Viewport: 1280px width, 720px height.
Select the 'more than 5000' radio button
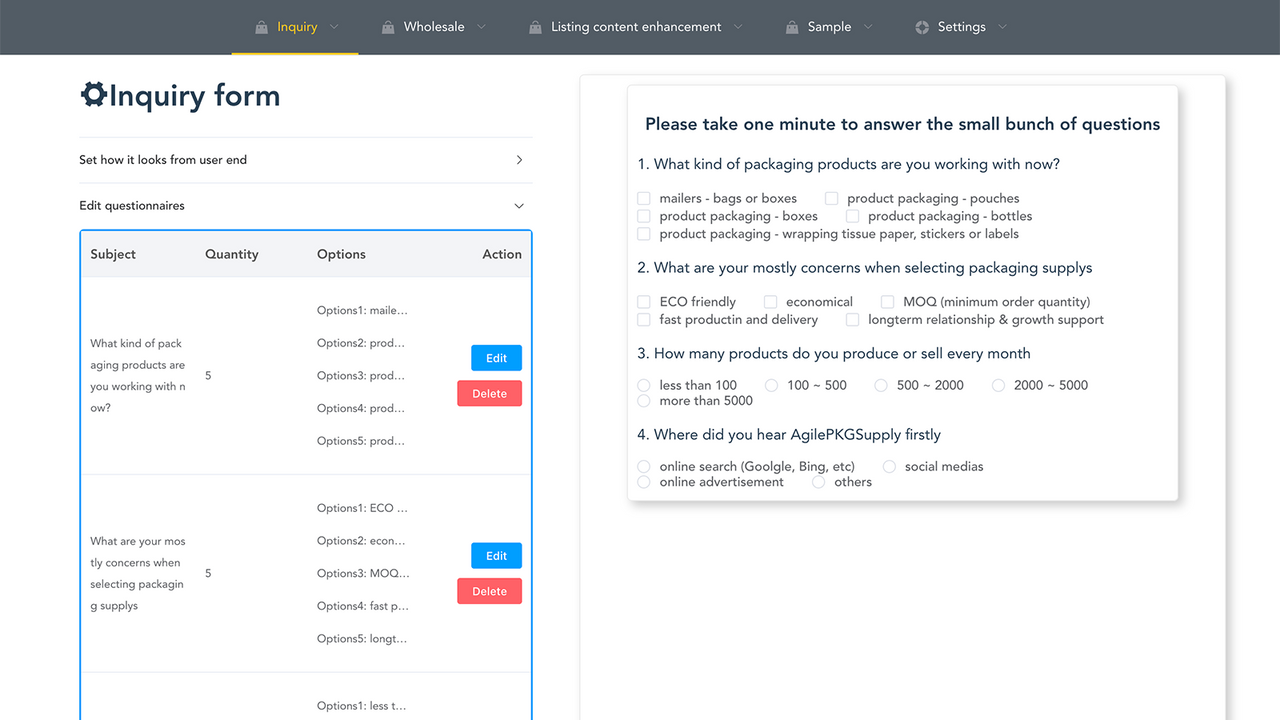(x=644, y=401)
